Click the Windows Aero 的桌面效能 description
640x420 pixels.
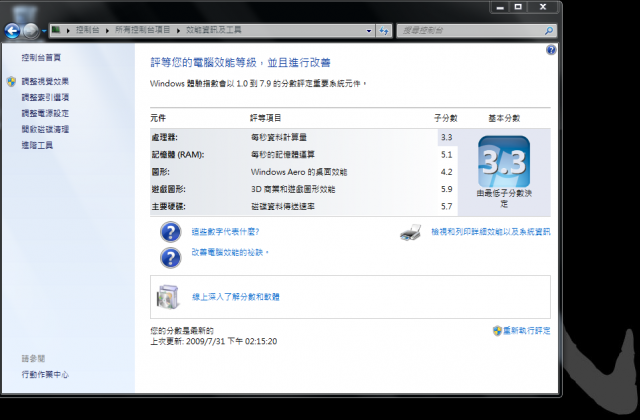299,172
